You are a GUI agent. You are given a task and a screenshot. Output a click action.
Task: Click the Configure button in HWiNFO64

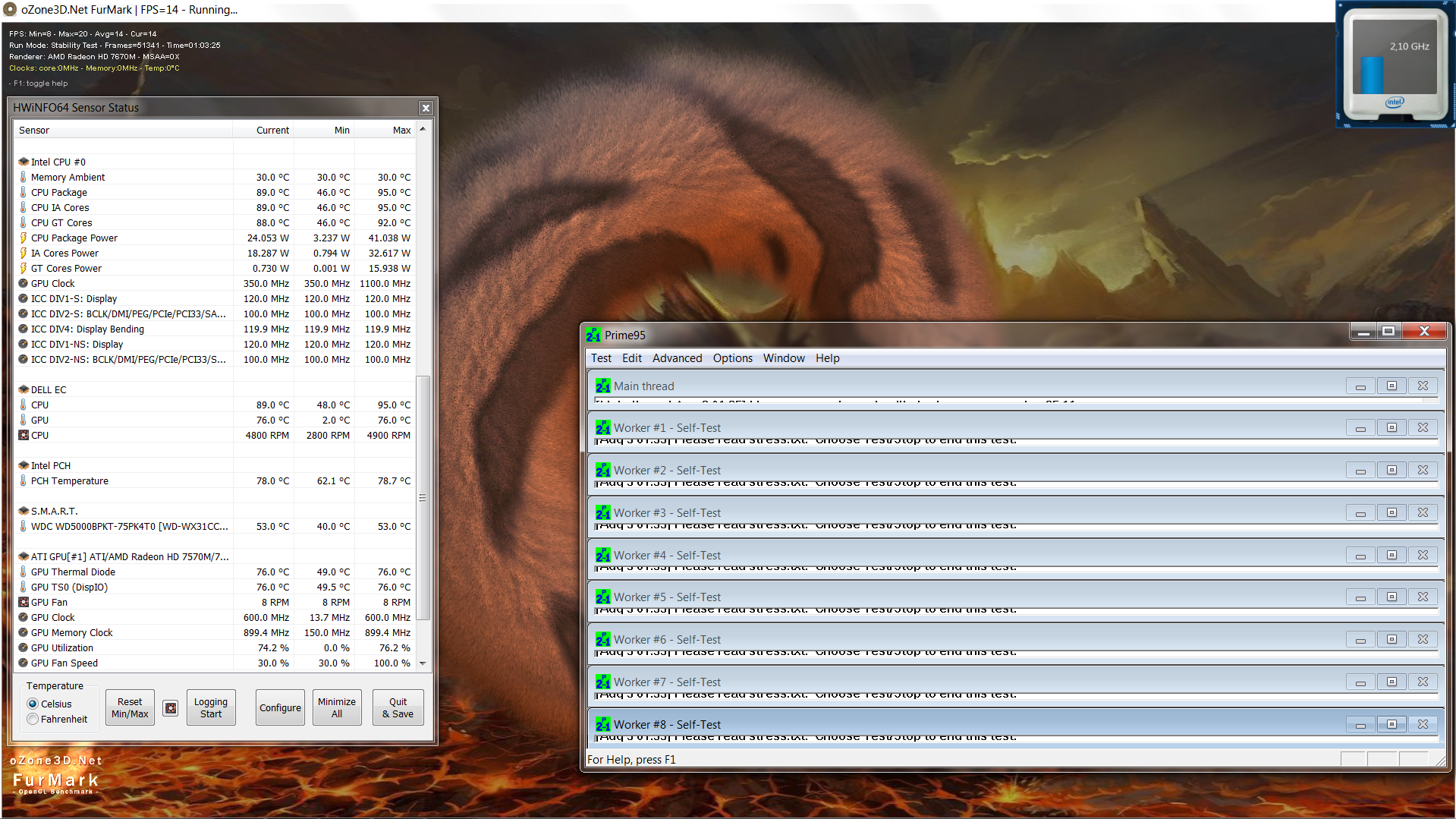pyautogui.click(x=280, y=707)
